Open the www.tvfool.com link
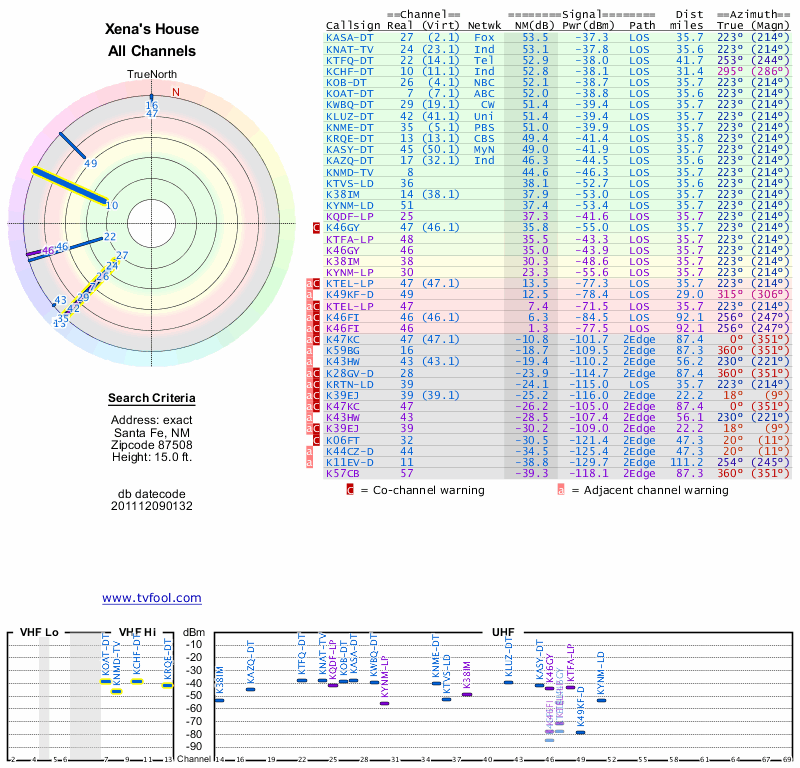Image resolution: width=800 pixels, height=768 pixels. (152, 598)
